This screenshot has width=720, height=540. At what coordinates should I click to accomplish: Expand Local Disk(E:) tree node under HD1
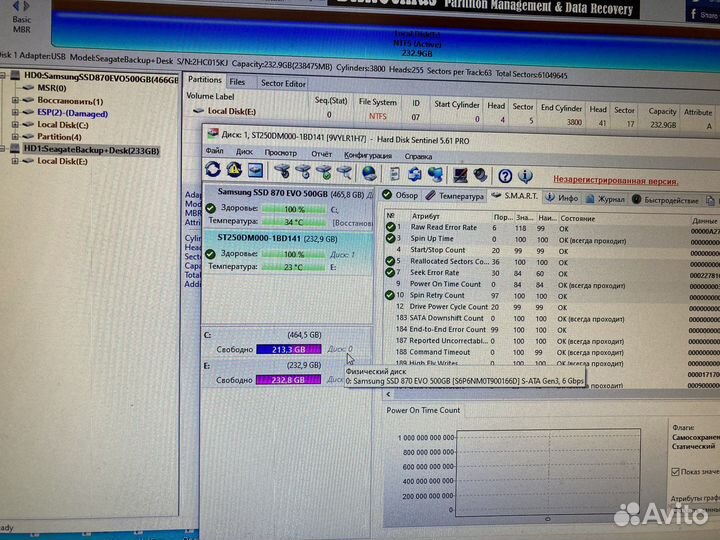tap(15, 161)
